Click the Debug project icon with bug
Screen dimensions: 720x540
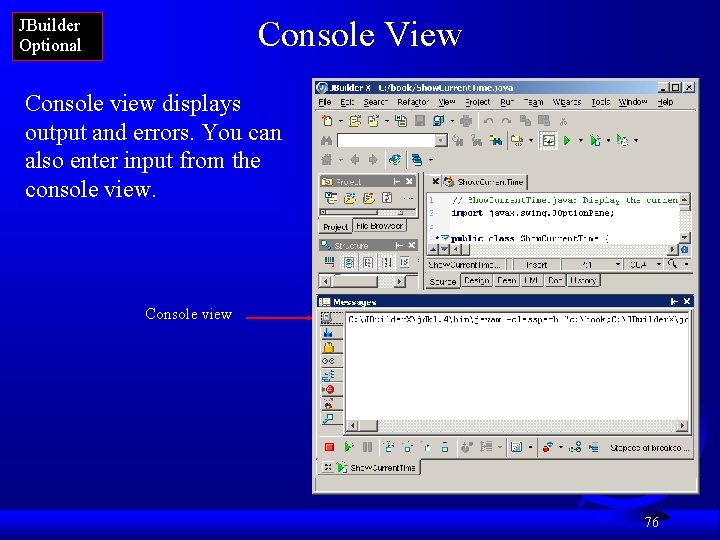point(595,141)
